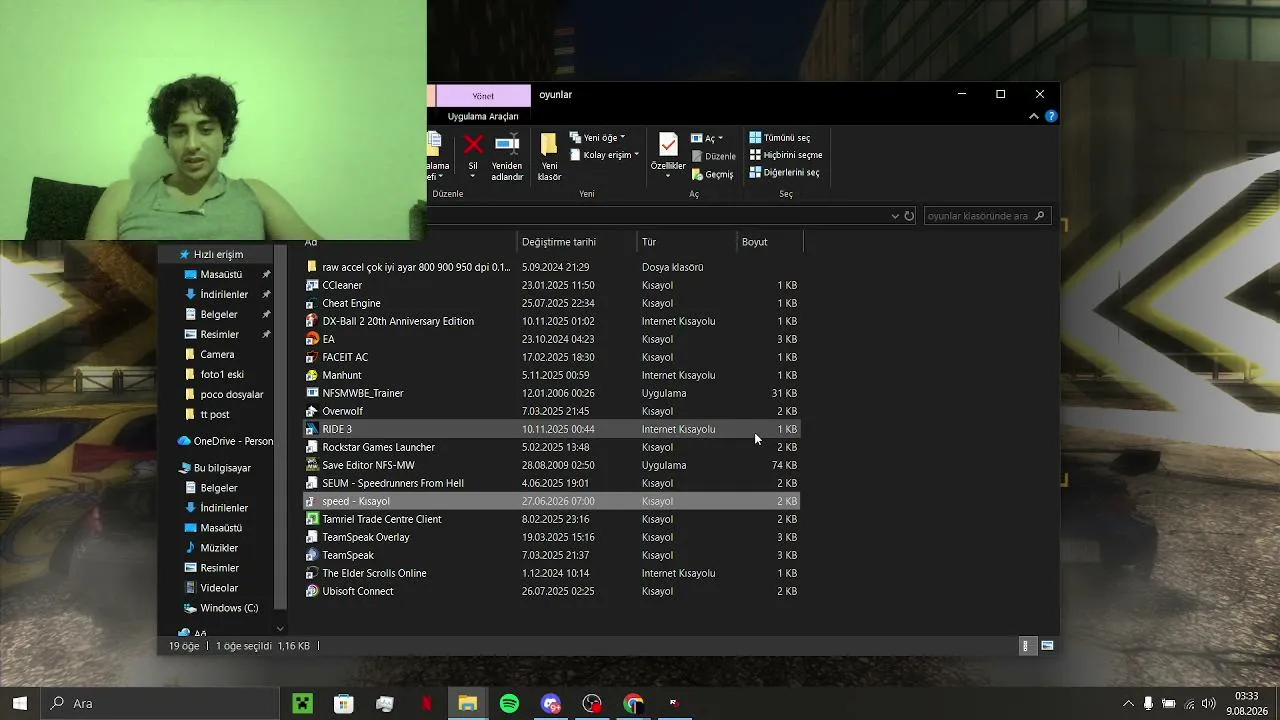Viewport: 1280px width, 720px height.
Task: Switch to large icons view in status bar
Action: coord(1047,646)
